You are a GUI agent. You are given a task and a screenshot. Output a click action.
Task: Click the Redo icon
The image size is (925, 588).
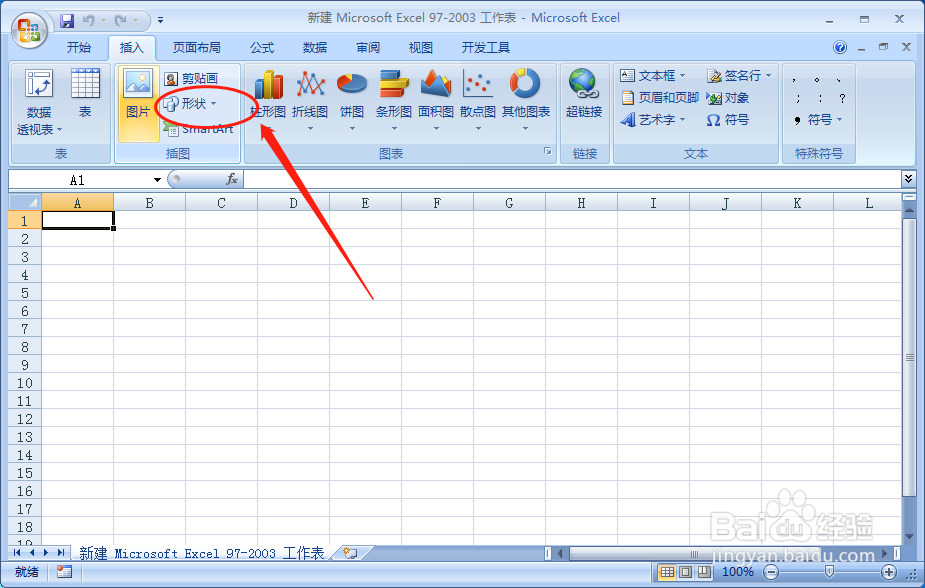[x=121, y=21]
